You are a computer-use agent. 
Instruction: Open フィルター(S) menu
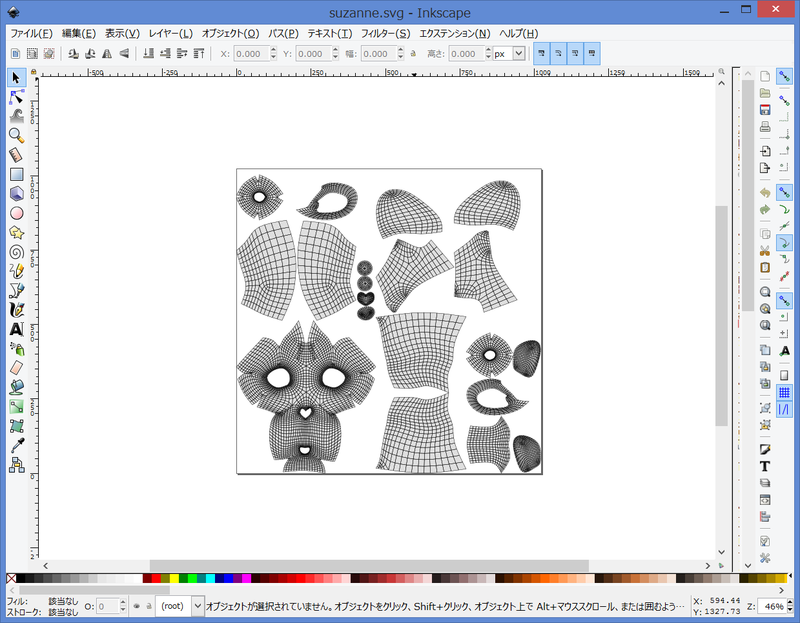coord(385,33)
